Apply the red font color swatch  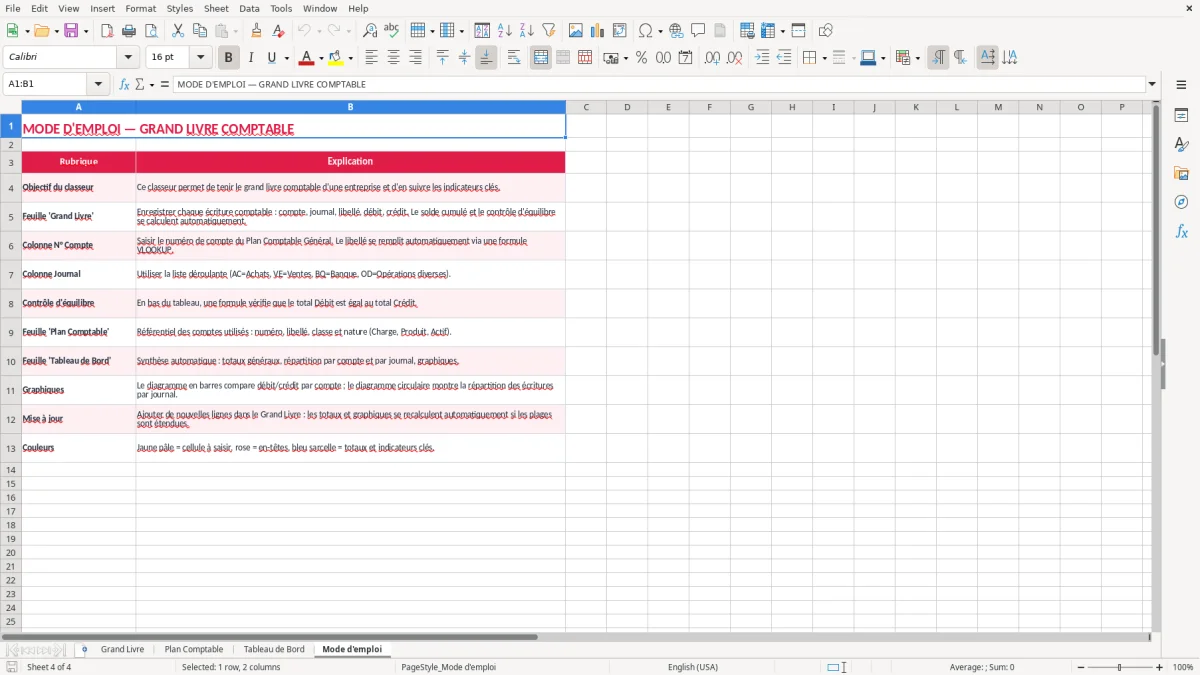click(x=307, y=58)
